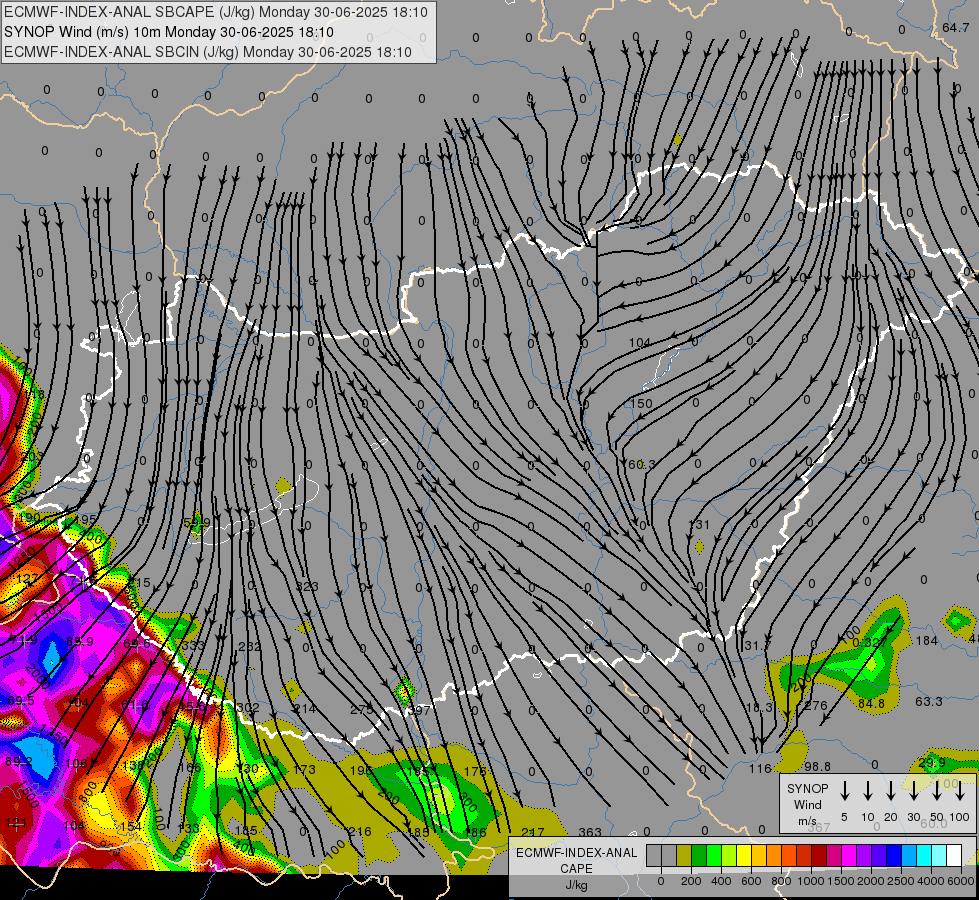This screenshot has width=979, height=900.
Task: Click the 217 value on the olive area
Action: pos(533,832)
